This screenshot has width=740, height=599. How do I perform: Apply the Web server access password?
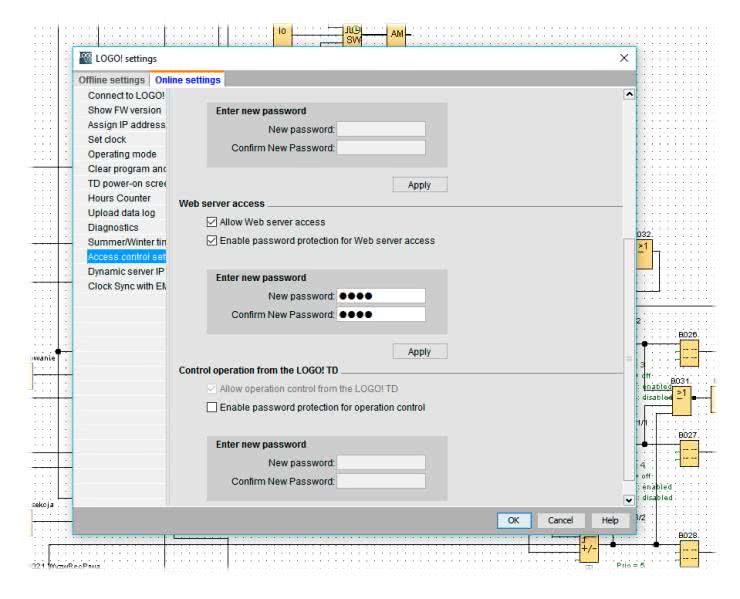point(419,352)
